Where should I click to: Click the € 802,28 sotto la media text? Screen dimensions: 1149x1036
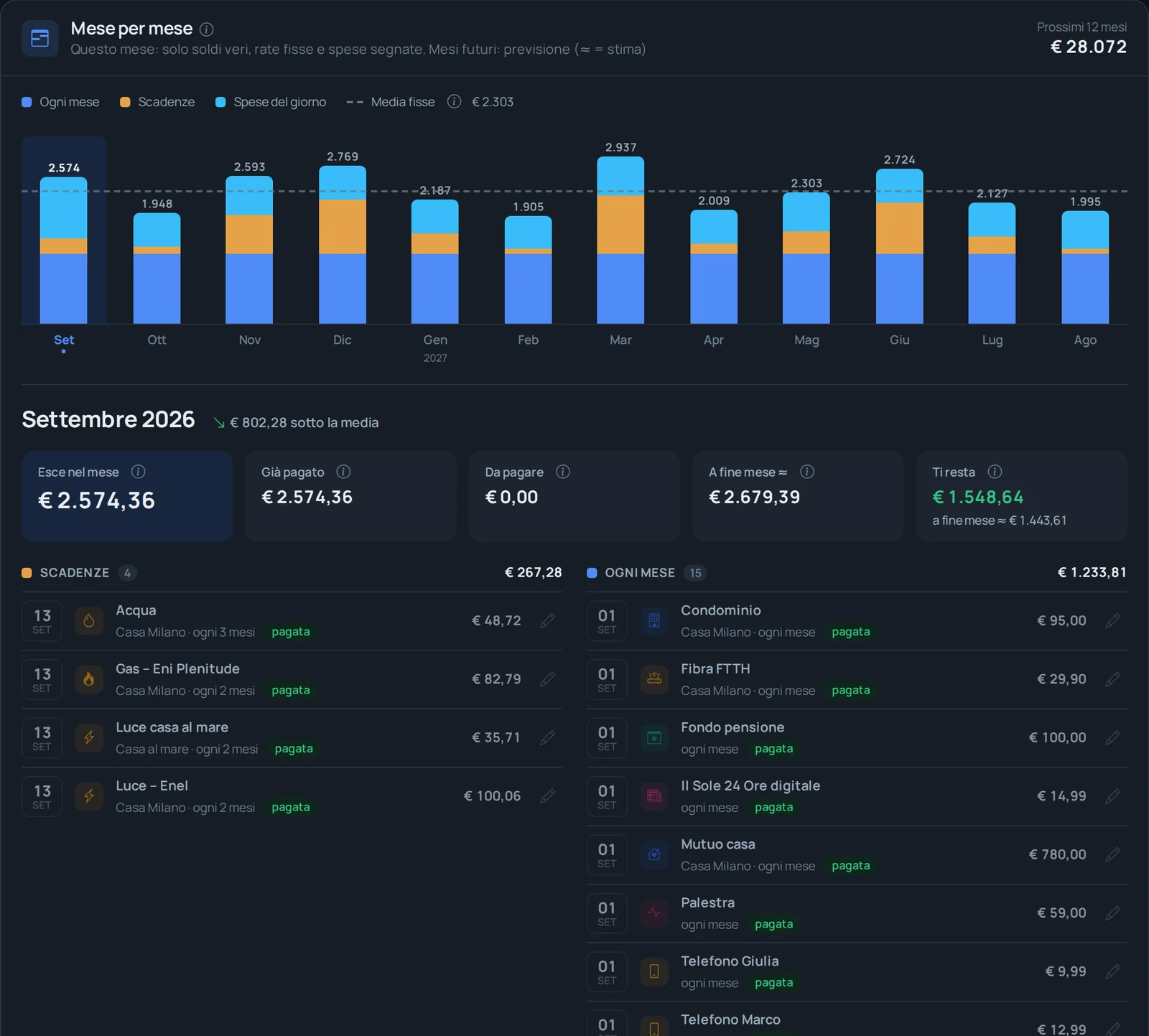click(304, 423)
